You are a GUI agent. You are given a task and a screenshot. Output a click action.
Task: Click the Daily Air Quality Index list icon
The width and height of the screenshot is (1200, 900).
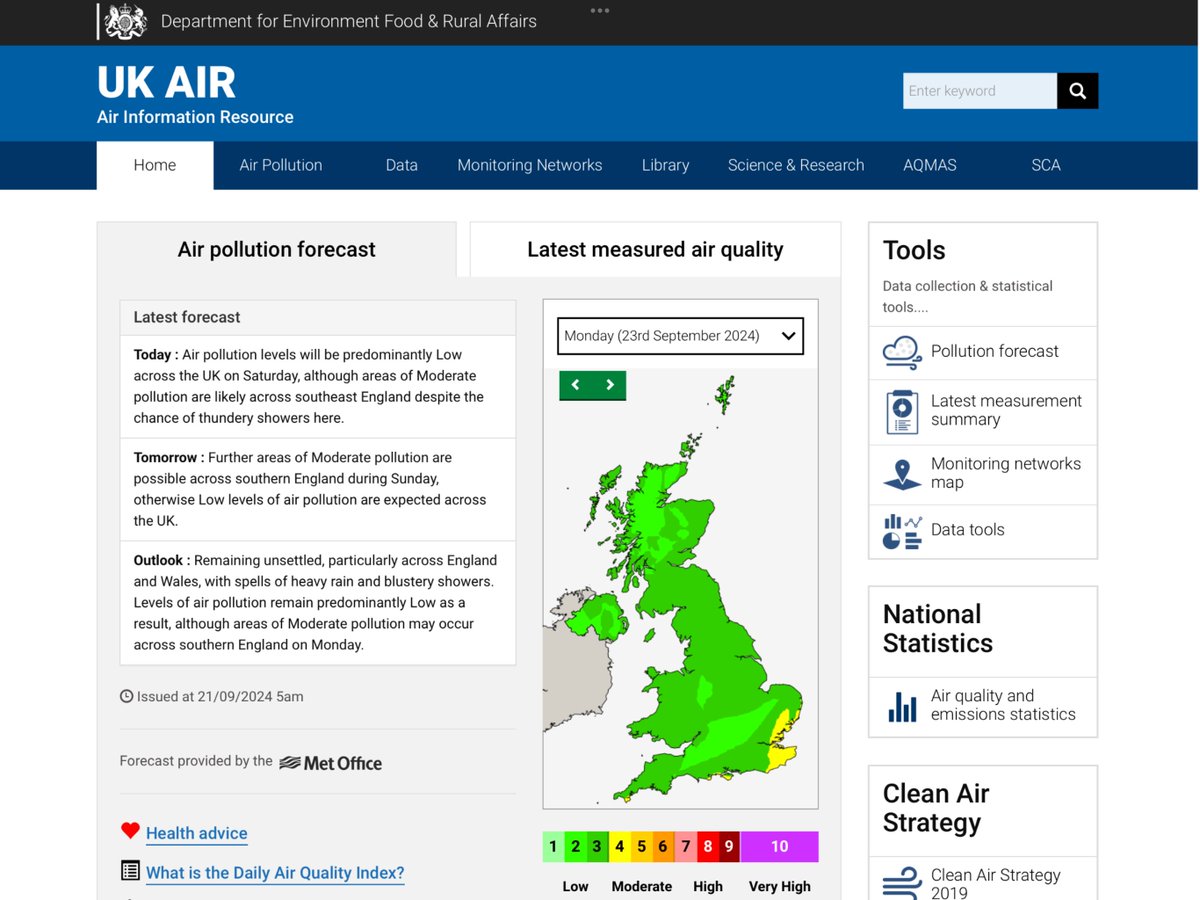[x=130, y=870]
